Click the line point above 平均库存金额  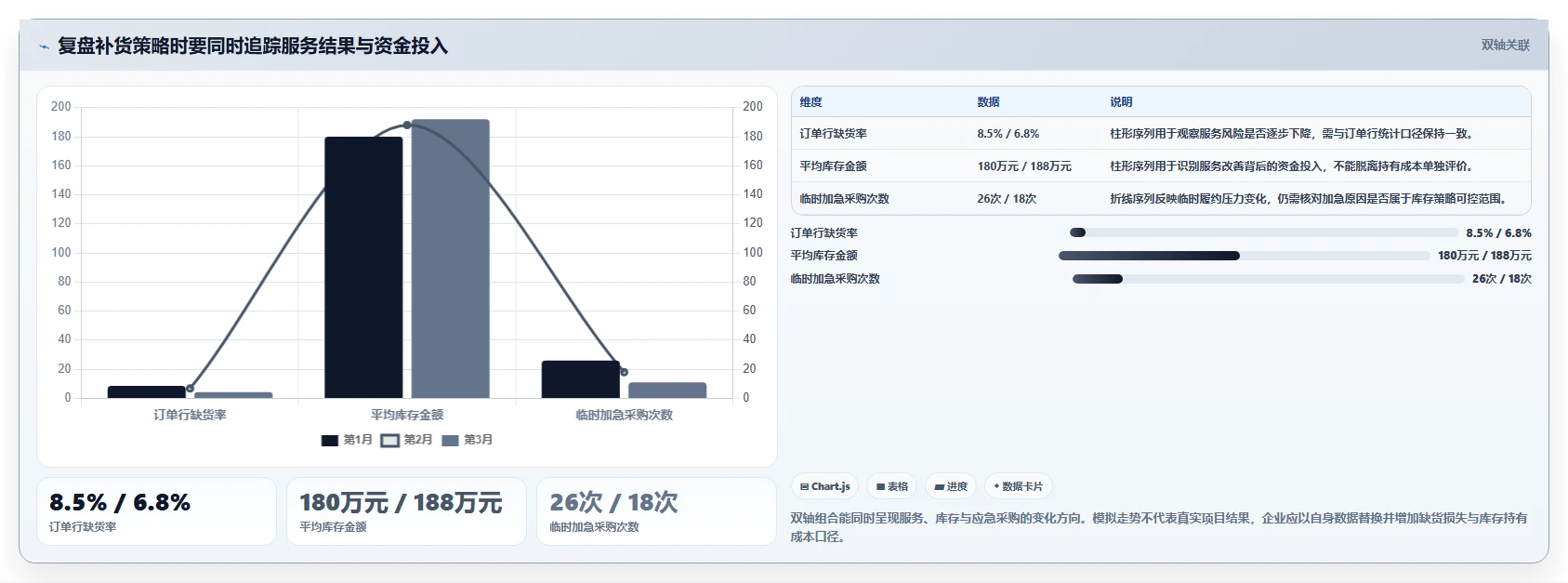[407, 126]
